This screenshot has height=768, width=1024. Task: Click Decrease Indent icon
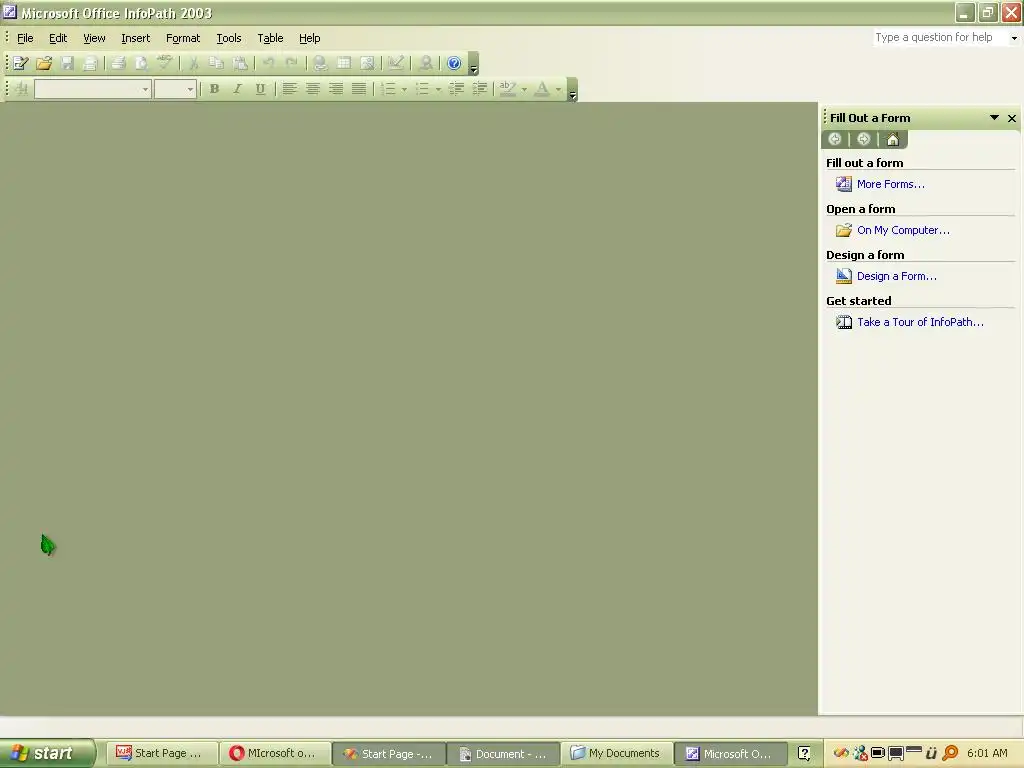pyautogui.click(x=456, y=89)
